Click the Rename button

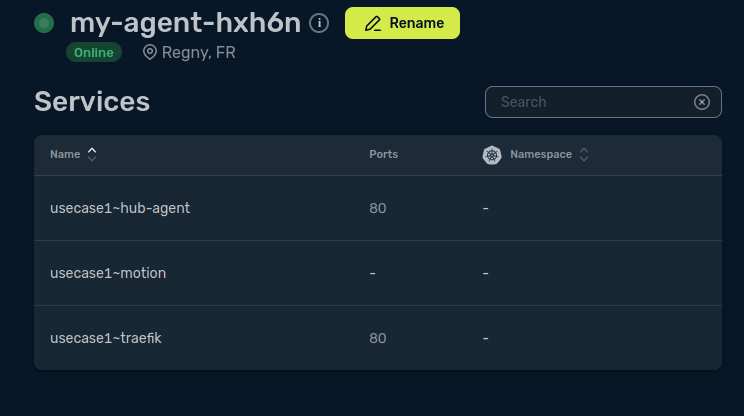[402, 23]
